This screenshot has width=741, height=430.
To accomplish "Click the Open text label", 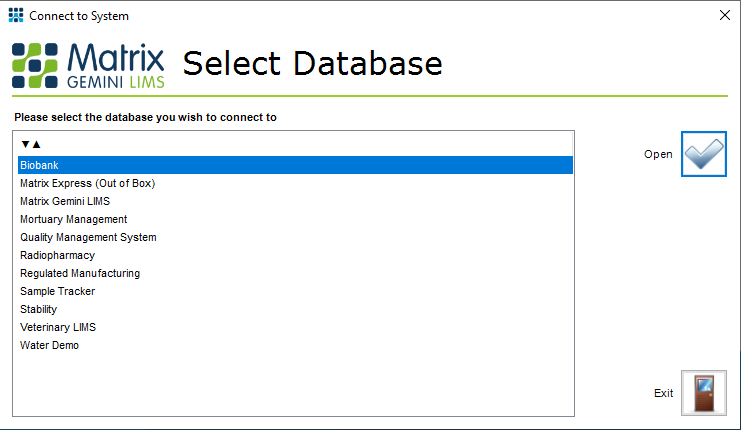I will click(658, 154).
